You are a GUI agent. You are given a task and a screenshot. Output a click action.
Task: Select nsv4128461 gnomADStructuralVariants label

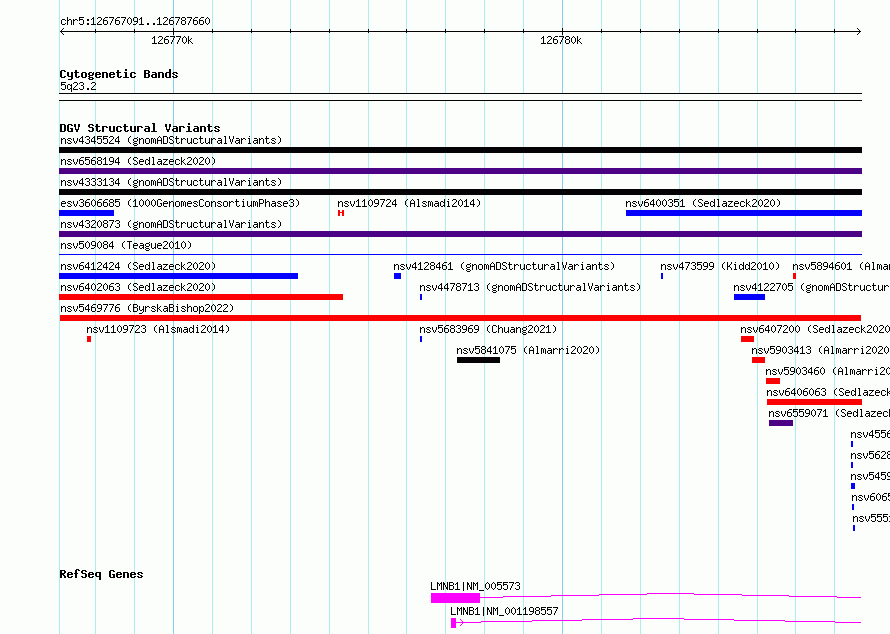click(504, 266)
